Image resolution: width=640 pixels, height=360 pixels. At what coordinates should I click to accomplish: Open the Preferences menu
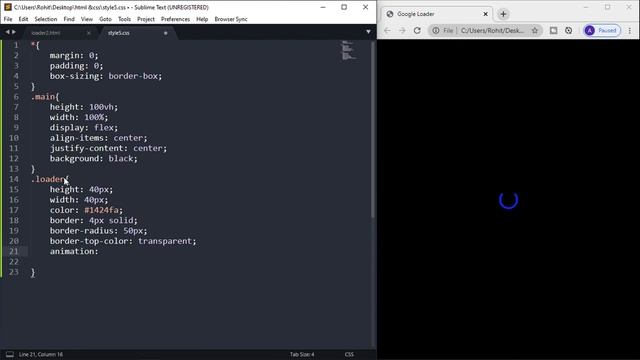point(176,19)
